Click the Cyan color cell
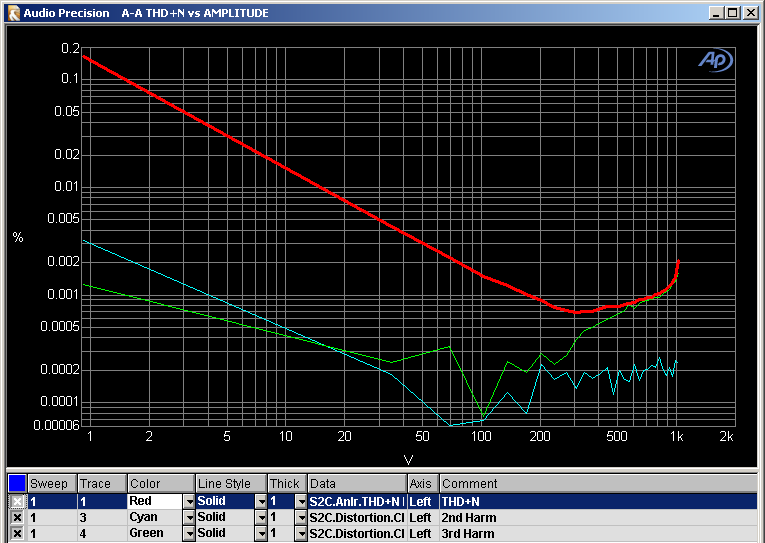765x543 pixels. pyautogui.click(x=155, y=518)
